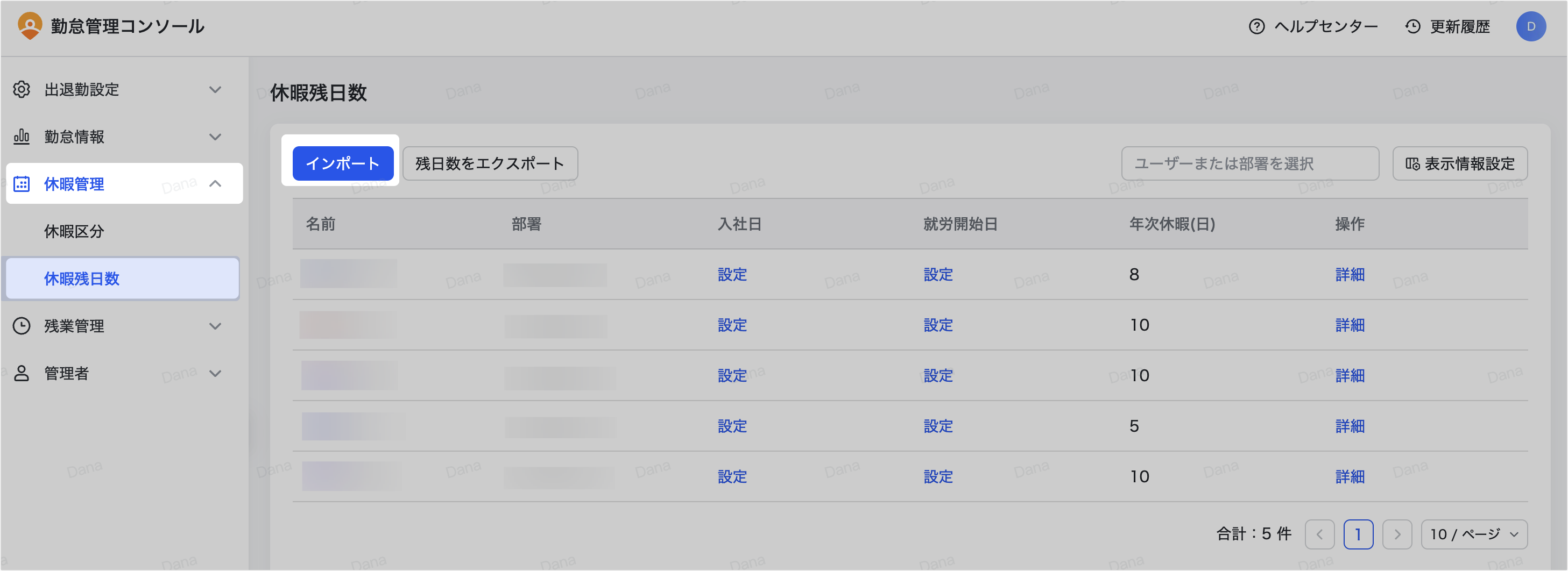
Task: Click the 管理者 person icon
Action: click(x=22, y=373)
